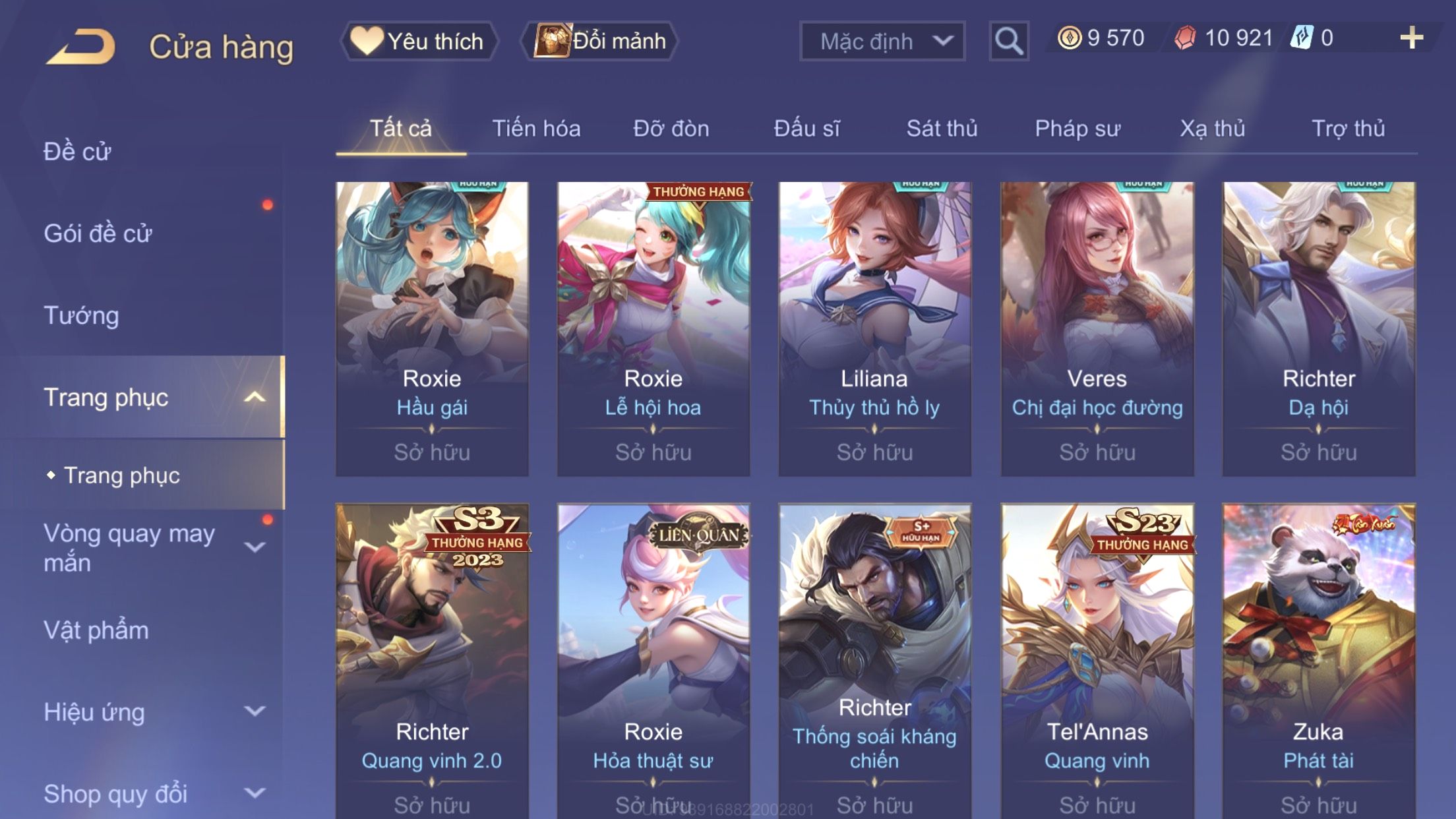The width and height of the screenshot is (1456, 819).
Task: Open Gói đề cử in the sidebar
Action: pyautogui.click(x=98, y=233)
